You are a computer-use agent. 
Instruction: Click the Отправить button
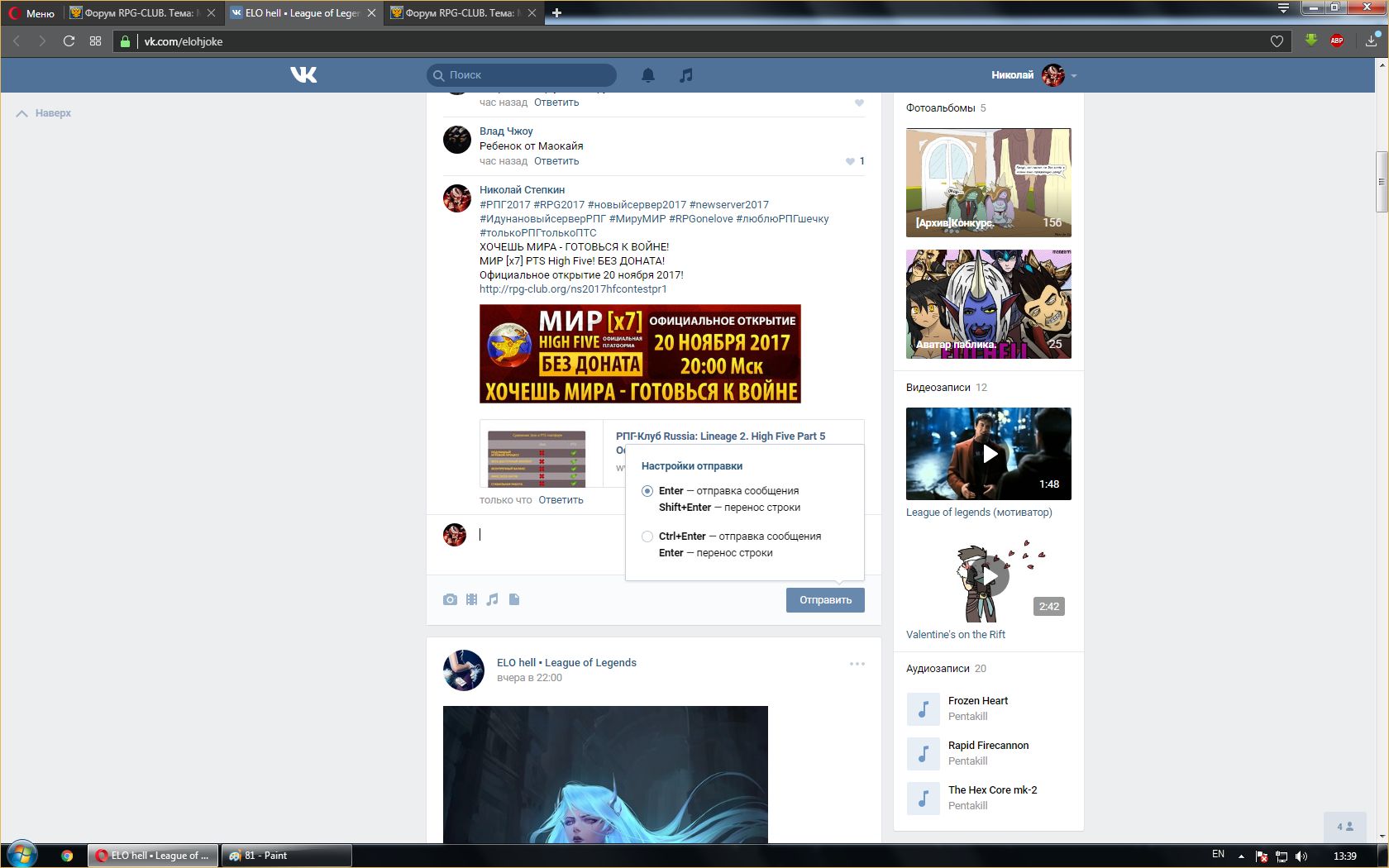pos(825,600)
